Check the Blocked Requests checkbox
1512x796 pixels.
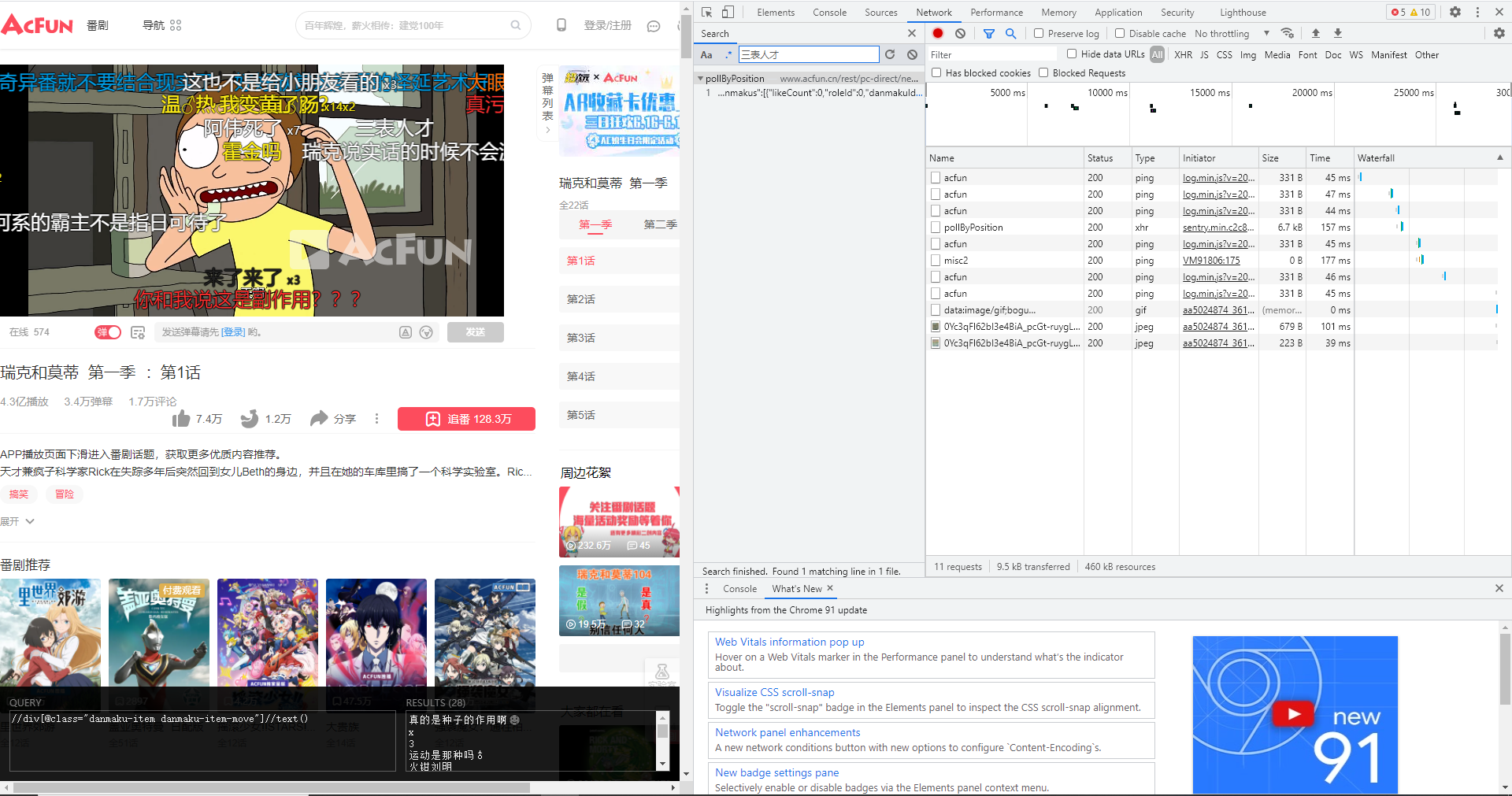(1043, 72)
